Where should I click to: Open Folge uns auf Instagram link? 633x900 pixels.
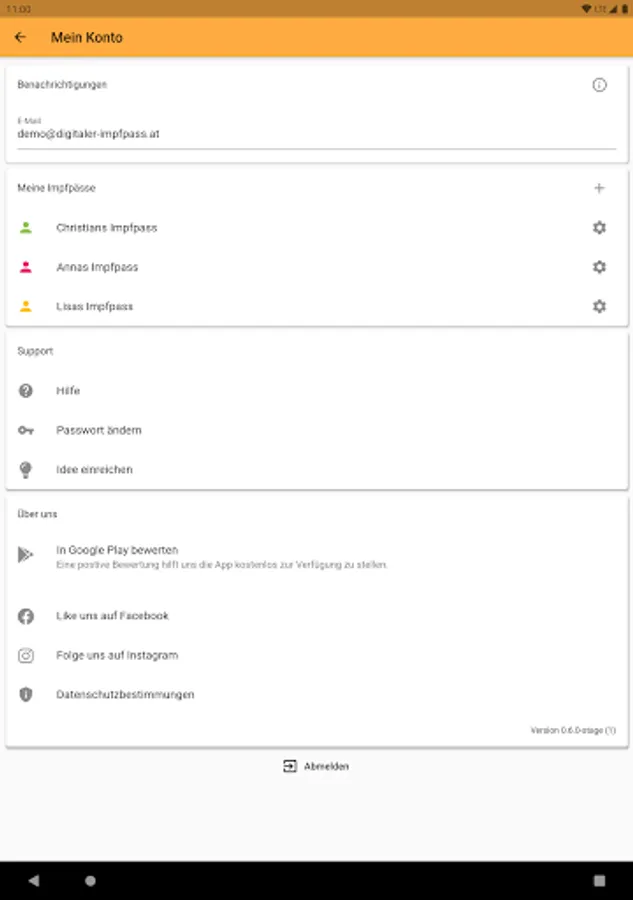(117, 656)
